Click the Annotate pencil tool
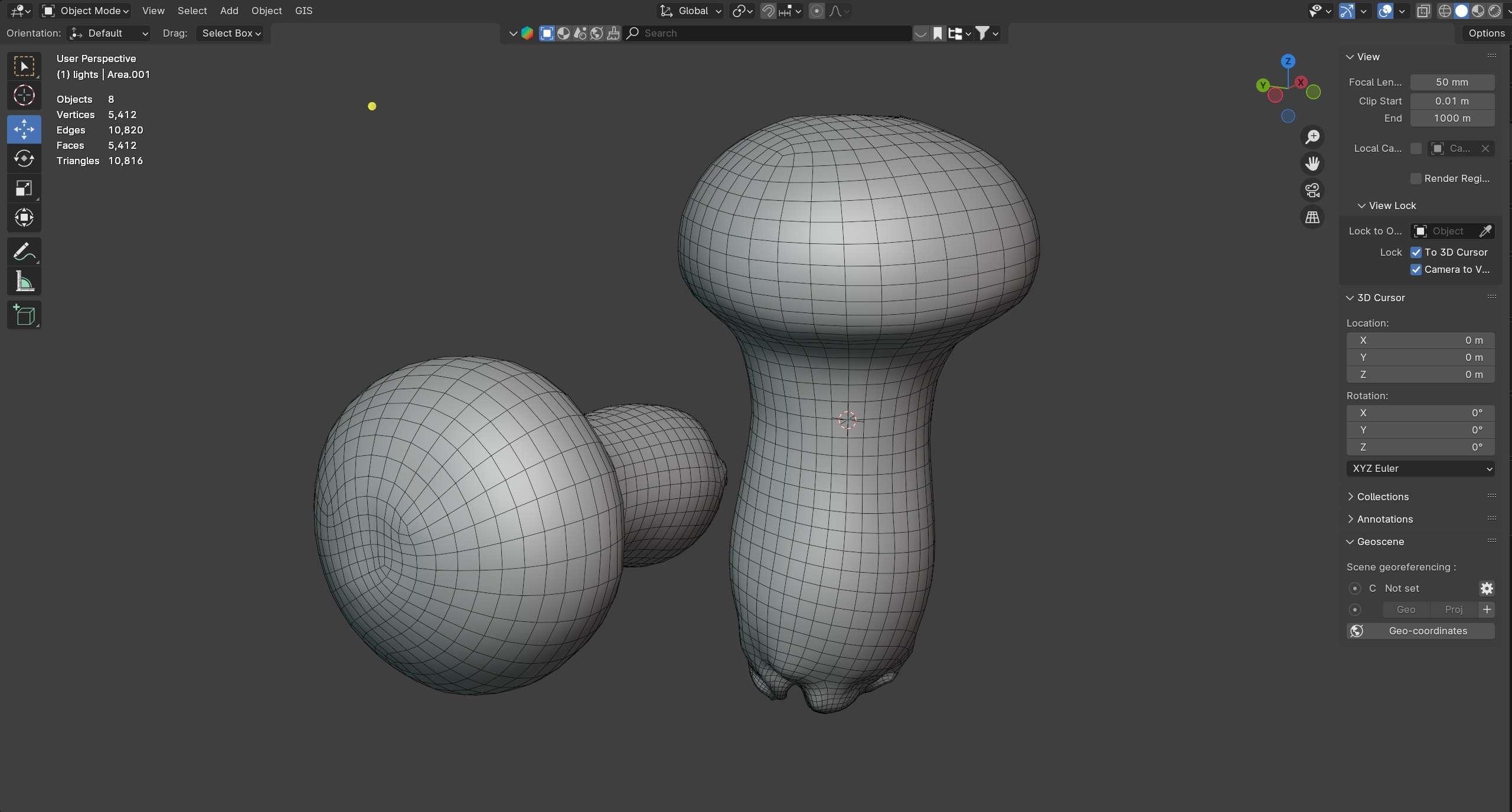This screenshot has height=812, width=1512. click(24, 252)
